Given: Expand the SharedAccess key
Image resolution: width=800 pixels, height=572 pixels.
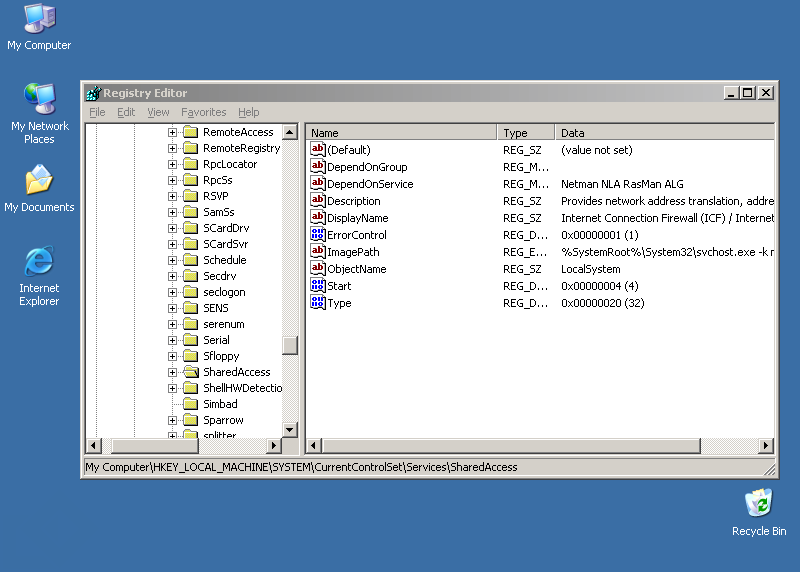Looking at the screenshot, I should coord(172,372).
